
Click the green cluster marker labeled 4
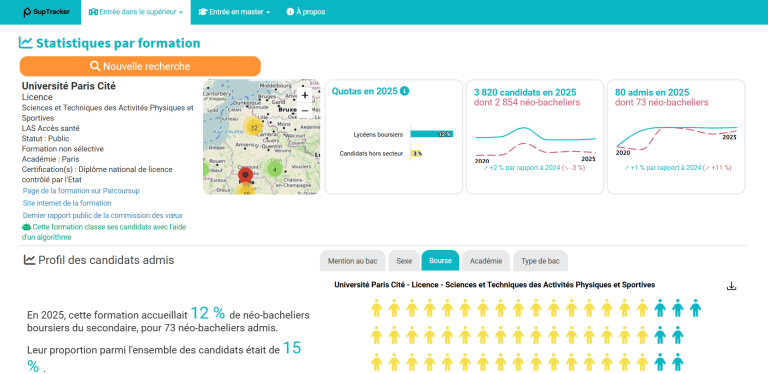(x=274, y=169)
